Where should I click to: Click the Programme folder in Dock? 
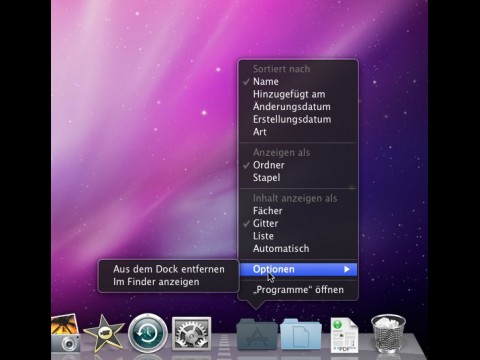pos(257,334)
